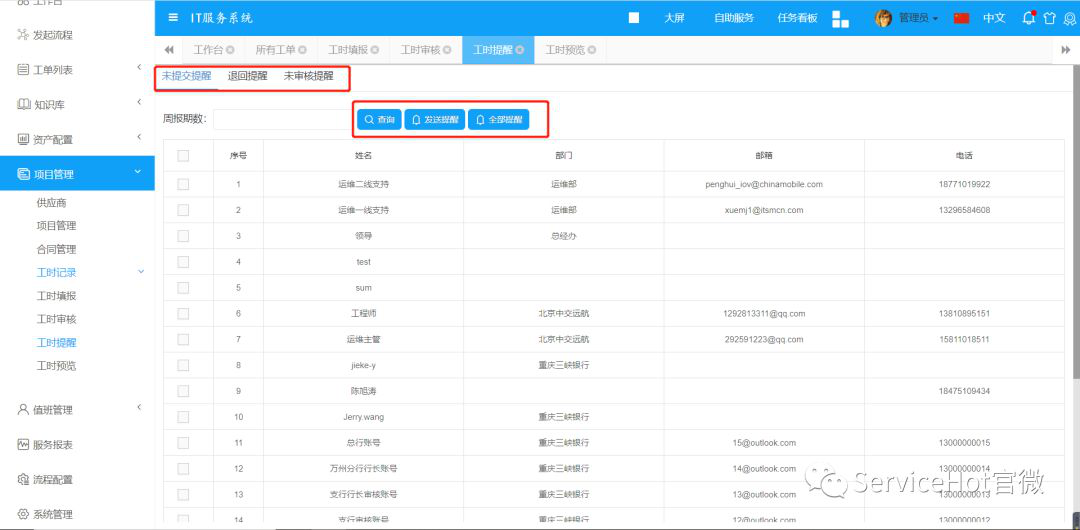
Task: Select the checkbox for 工程师 row
Action: [x=183, y=313]
